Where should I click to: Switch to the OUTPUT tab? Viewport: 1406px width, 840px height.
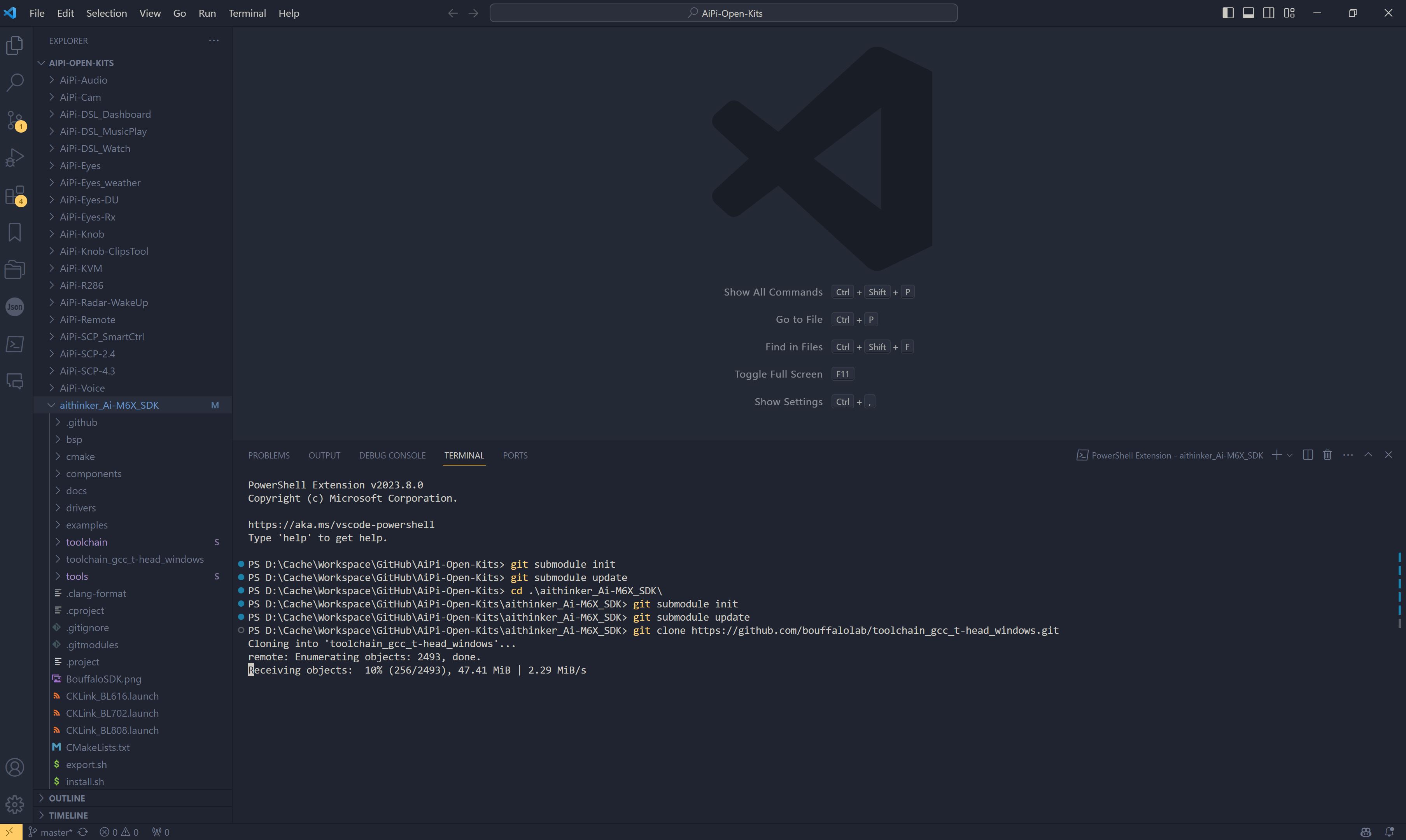pos(324,455)
